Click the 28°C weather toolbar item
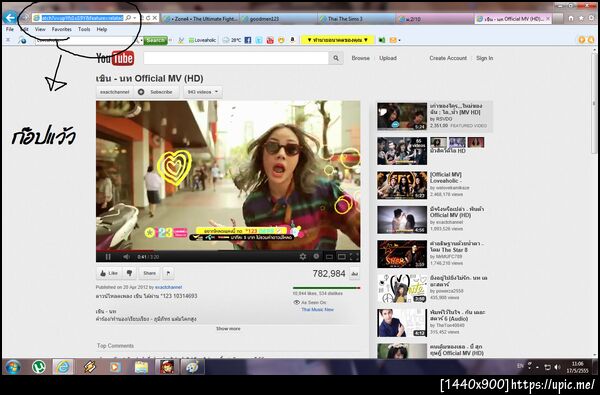The height and width of the screenshot is (395, 600). 232,40
